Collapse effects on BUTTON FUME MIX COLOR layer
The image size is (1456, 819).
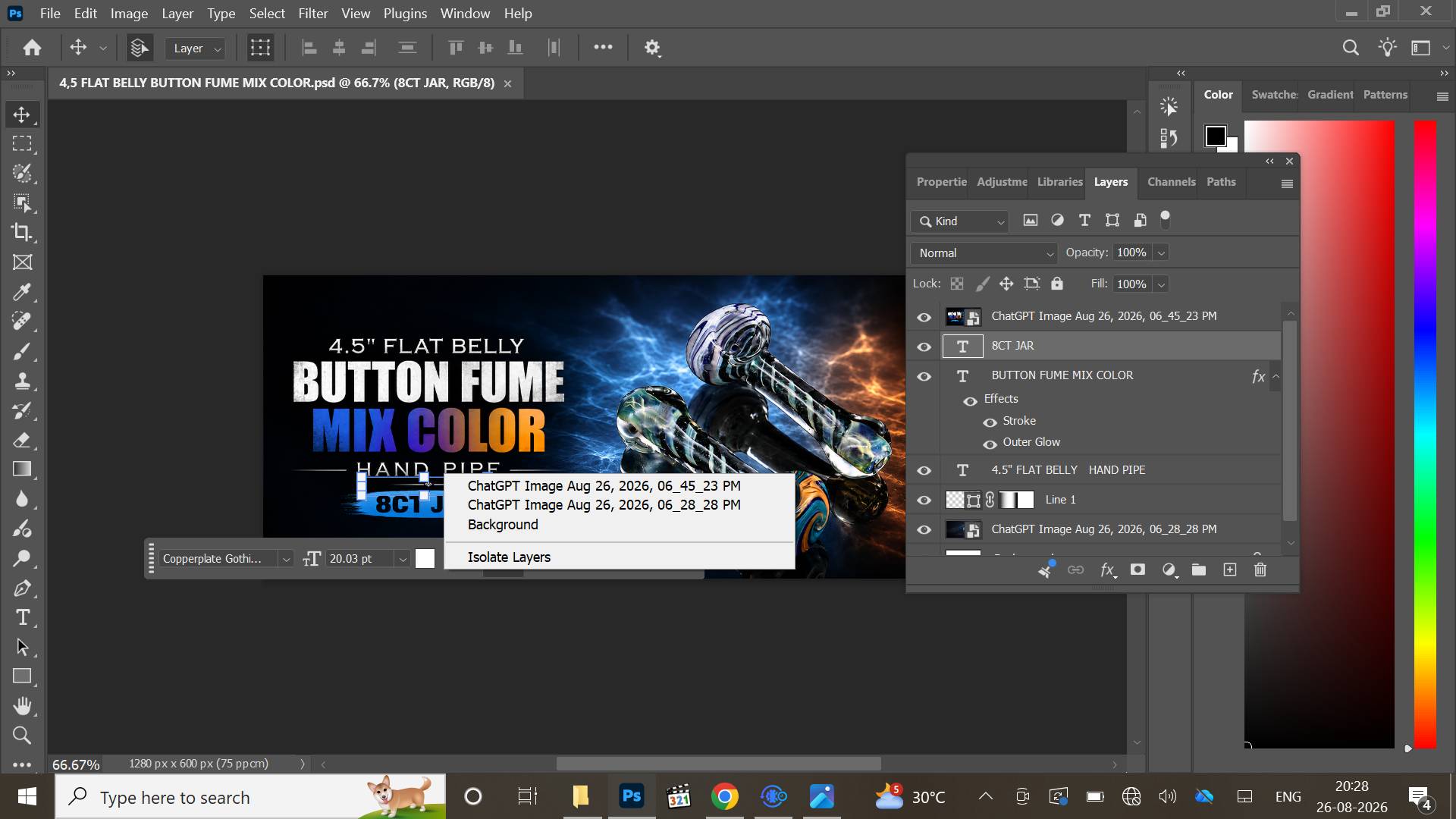coord(1276,376)
